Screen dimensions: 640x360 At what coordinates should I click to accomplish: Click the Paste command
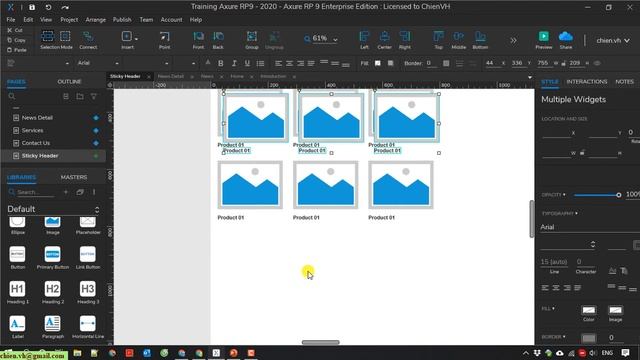[17, 50]
